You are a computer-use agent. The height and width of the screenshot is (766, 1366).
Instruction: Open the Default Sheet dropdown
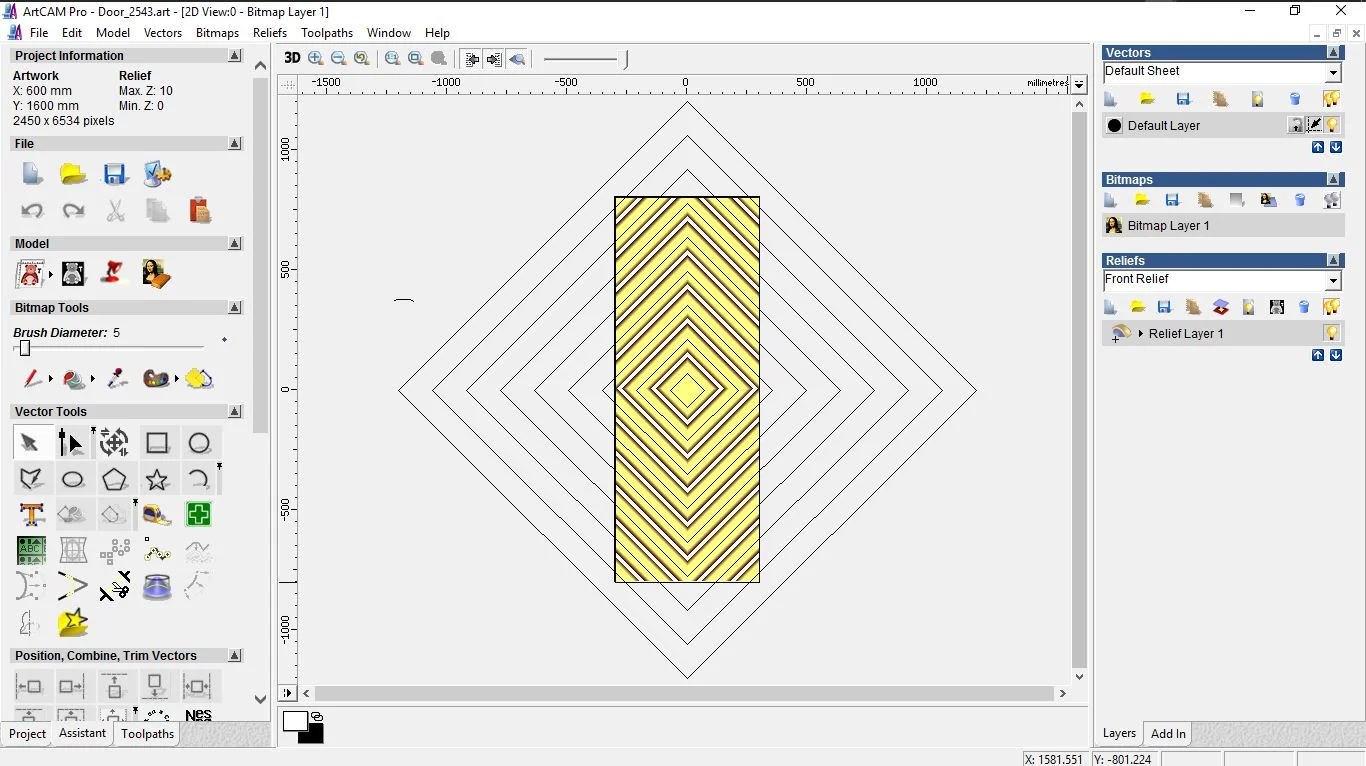[1333, 73]
